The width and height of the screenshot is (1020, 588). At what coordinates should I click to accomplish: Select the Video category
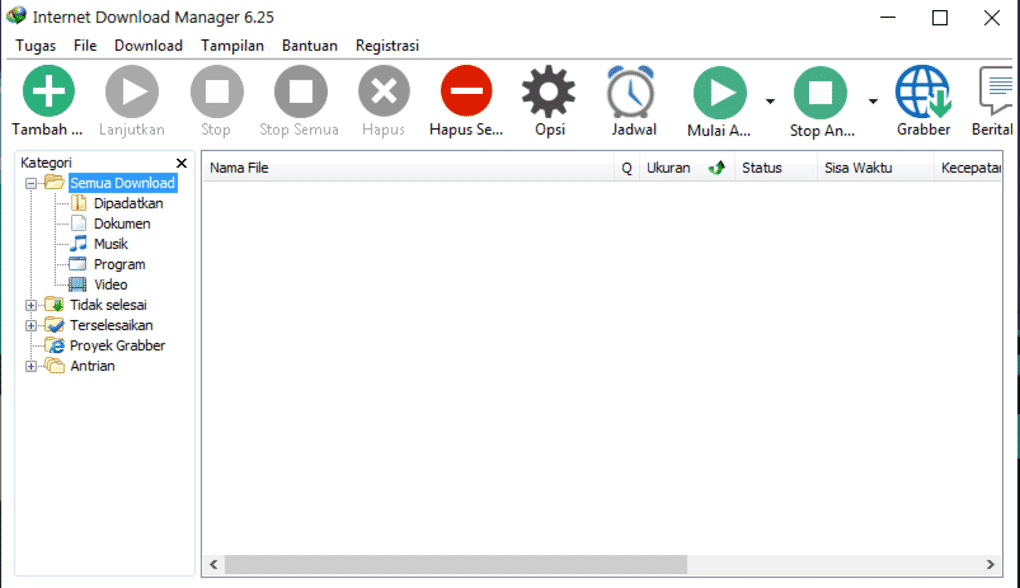click(x=111, y=284)
